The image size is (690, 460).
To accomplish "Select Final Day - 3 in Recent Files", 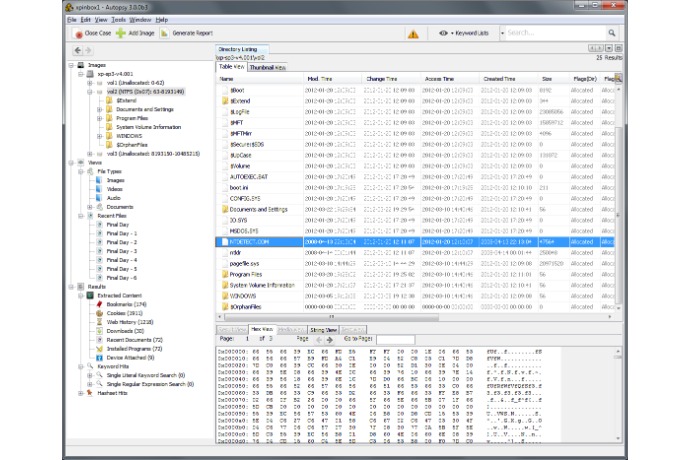I will (121, 251).
